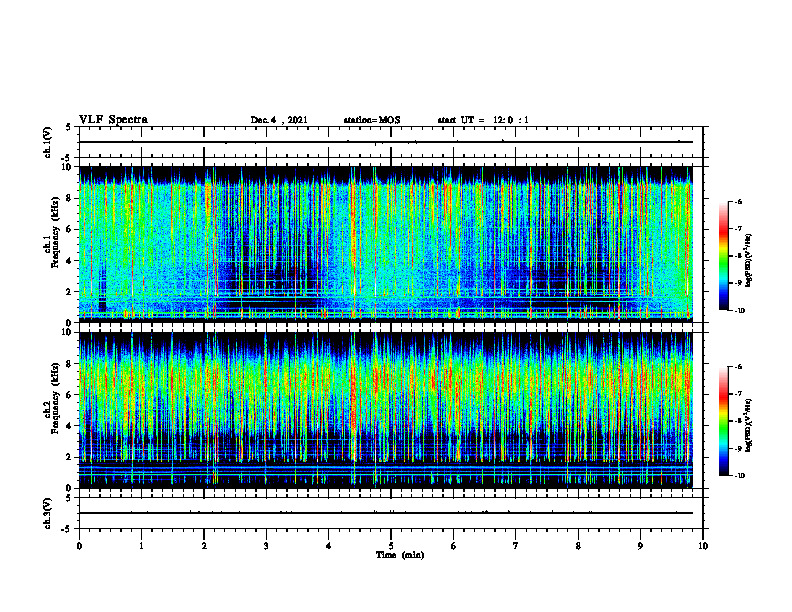Click the time-axis tick label "1"
The image size is (792, 612).
click(141, 546)
